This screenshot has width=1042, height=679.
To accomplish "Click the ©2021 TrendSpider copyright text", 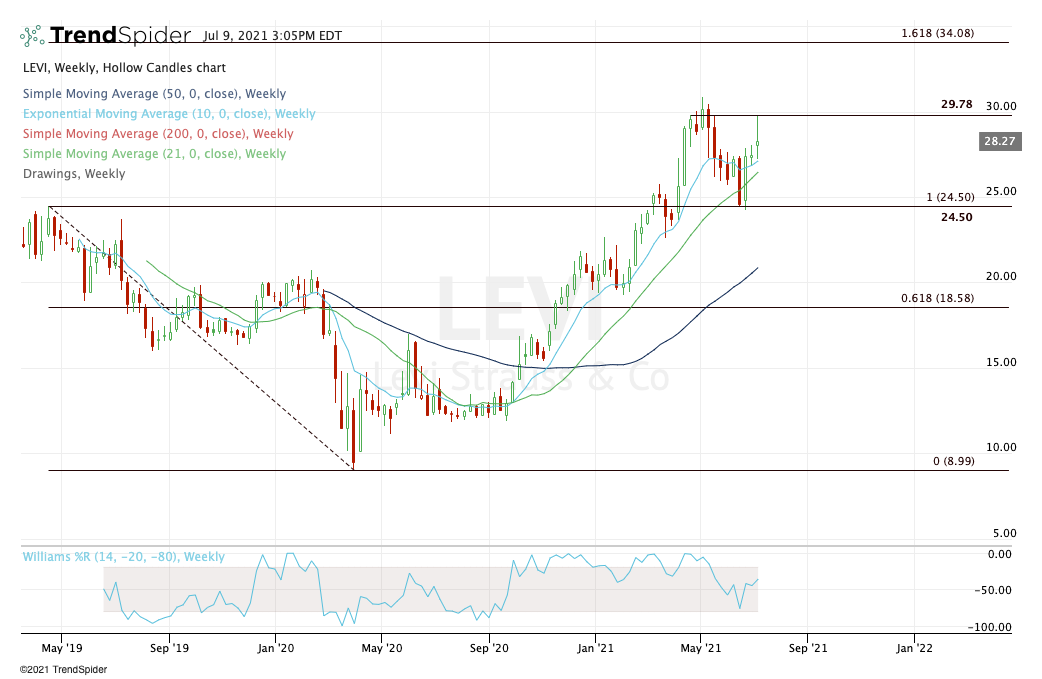I will tap(63, 670).
